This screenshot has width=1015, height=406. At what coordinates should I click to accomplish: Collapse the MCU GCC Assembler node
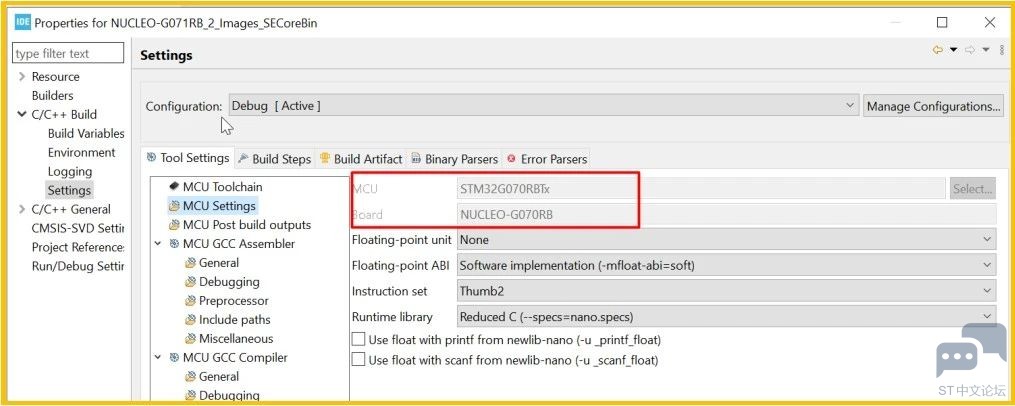tap(158, 243)
